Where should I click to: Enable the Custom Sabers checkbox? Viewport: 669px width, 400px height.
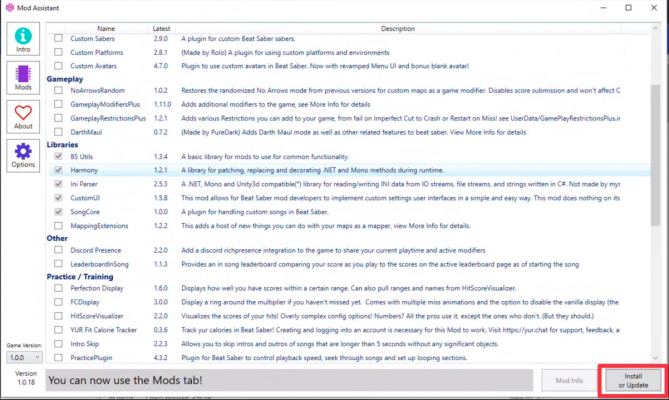pyautogui.click(x=58, y=38)
